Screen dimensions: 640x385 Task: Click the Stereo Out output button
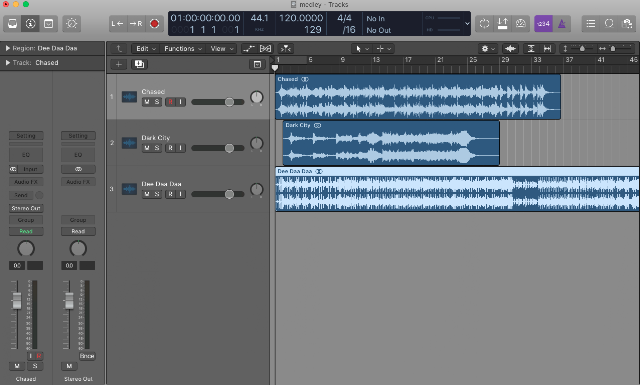[x=26, y=208]
